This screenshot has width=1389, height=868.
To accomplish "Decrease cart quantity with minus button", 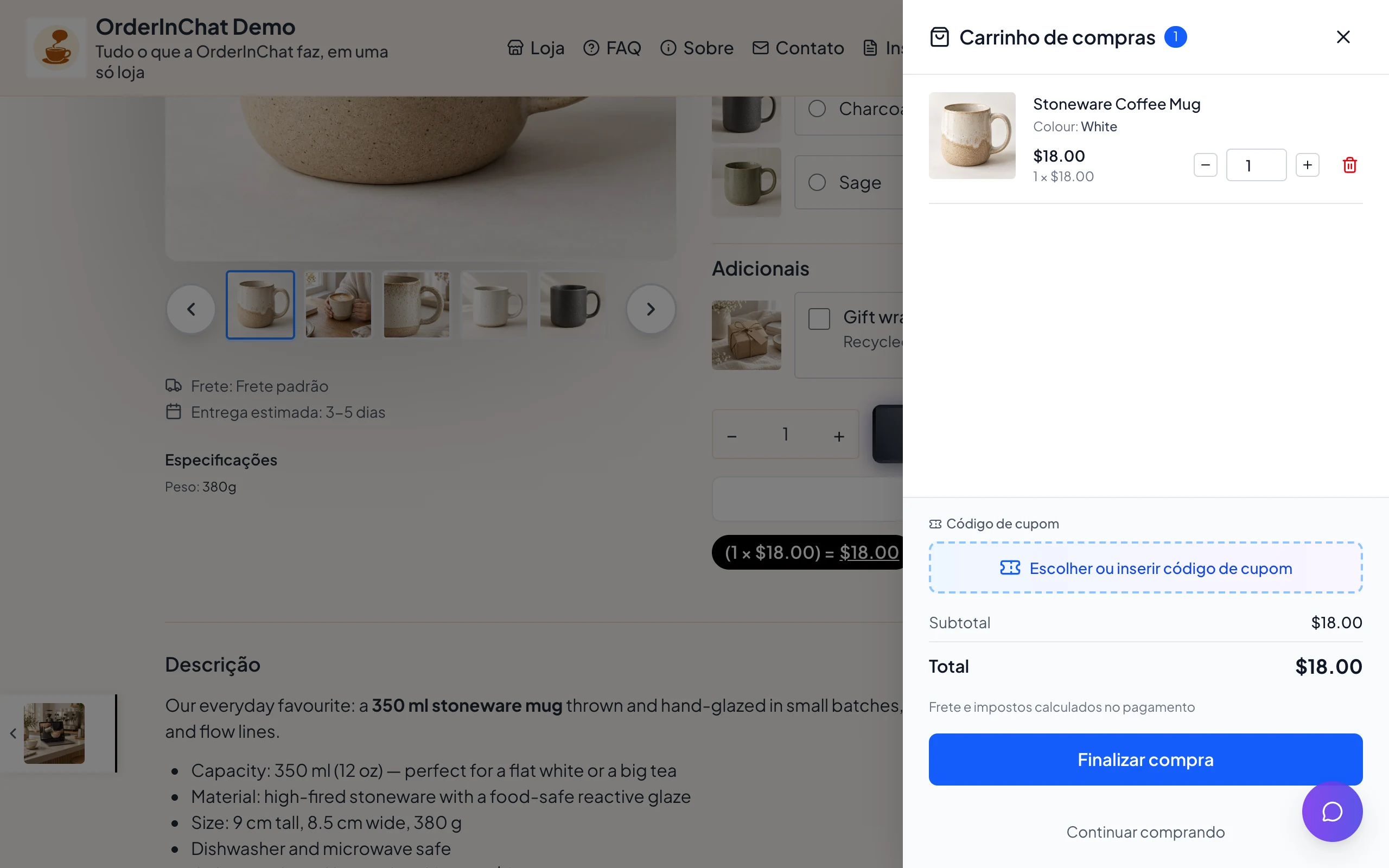I will pos(1205,165).
